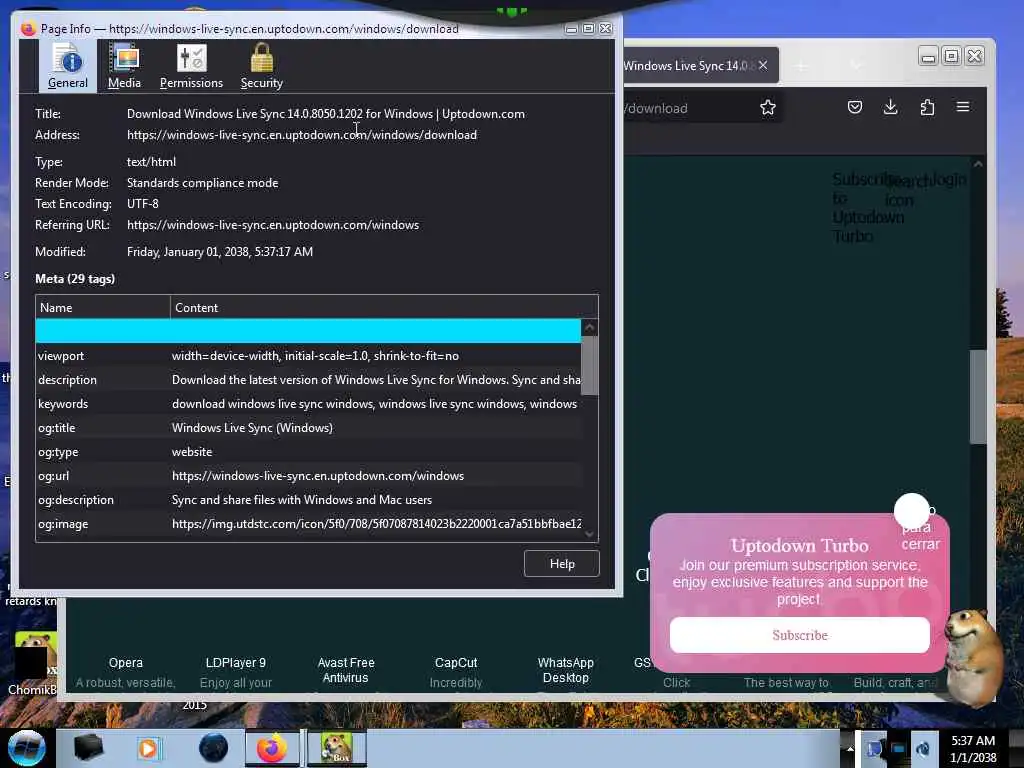Show hidden tray icons arrow
Image resolution: width=1024 pixels, height=768 pixels.
(850, 748)
